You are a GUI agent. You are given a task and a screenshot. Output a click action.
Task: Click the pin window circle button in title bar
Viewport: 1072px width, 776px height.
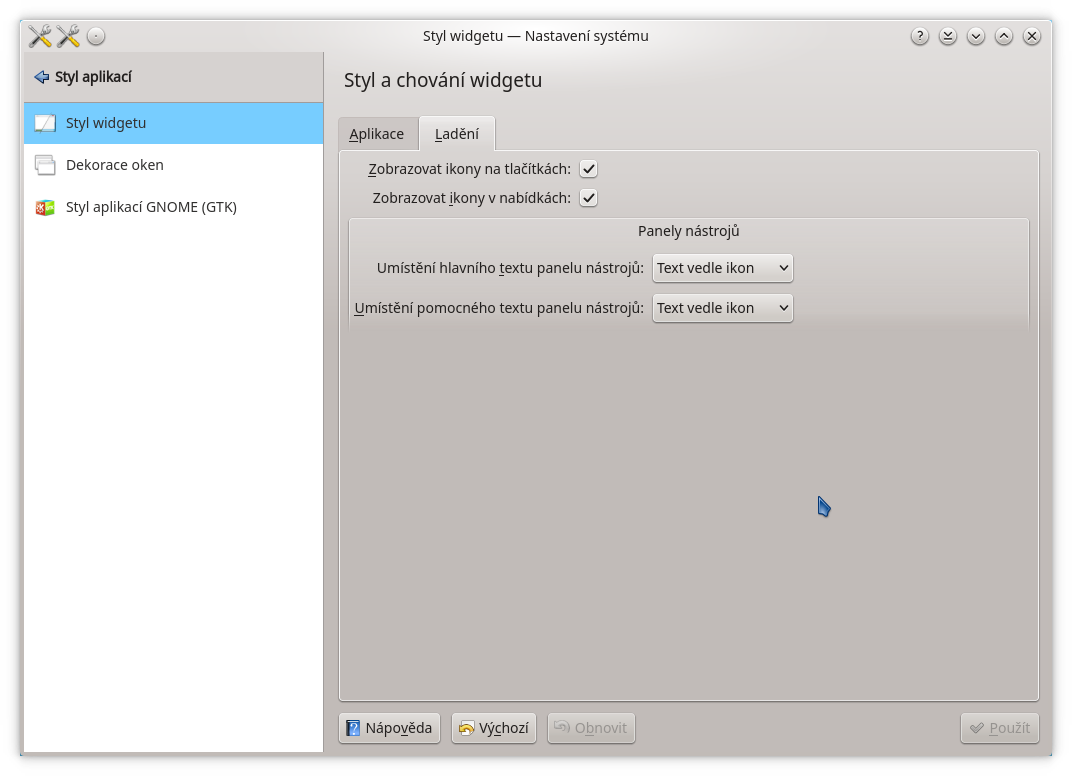coord(96,36)
